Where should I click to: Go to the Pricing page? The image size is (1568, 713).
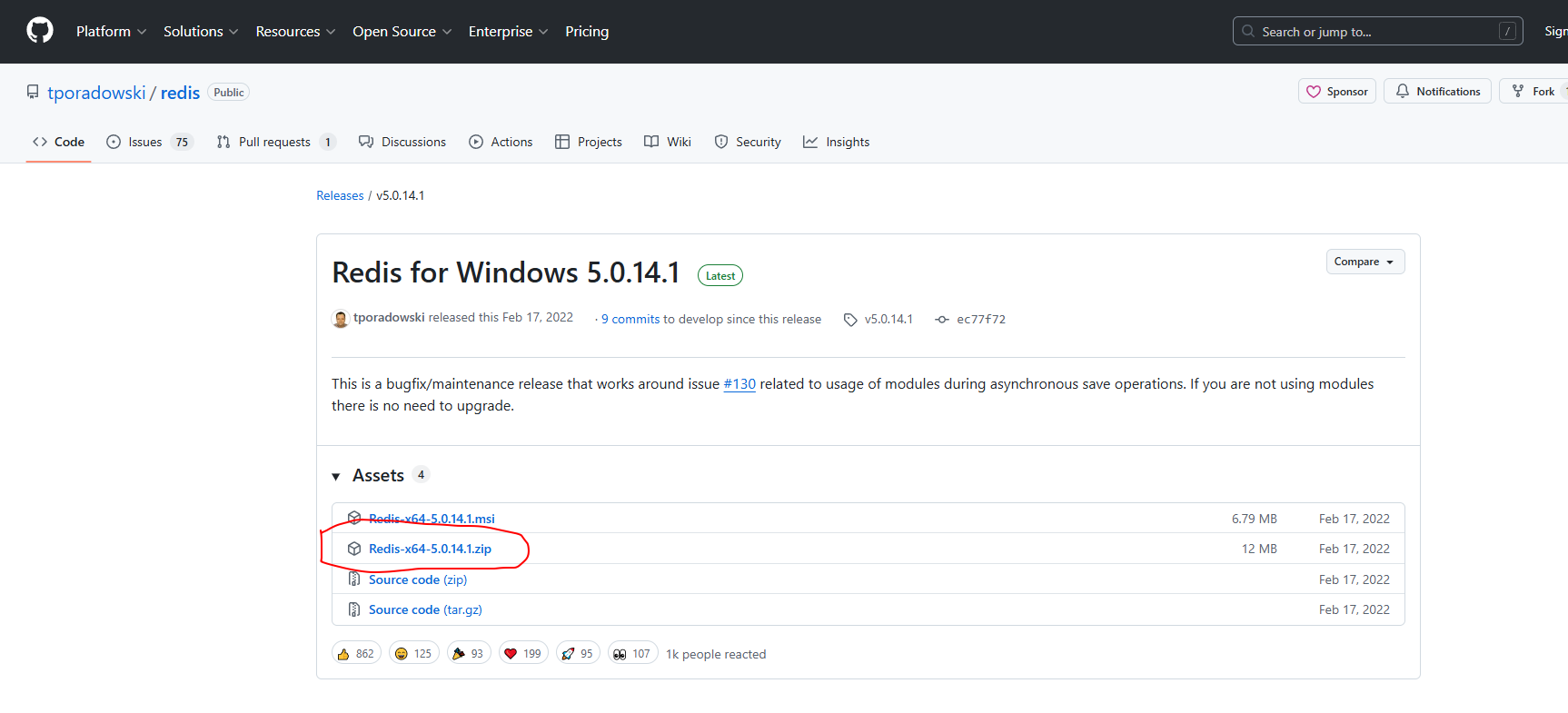coord(587,31)
